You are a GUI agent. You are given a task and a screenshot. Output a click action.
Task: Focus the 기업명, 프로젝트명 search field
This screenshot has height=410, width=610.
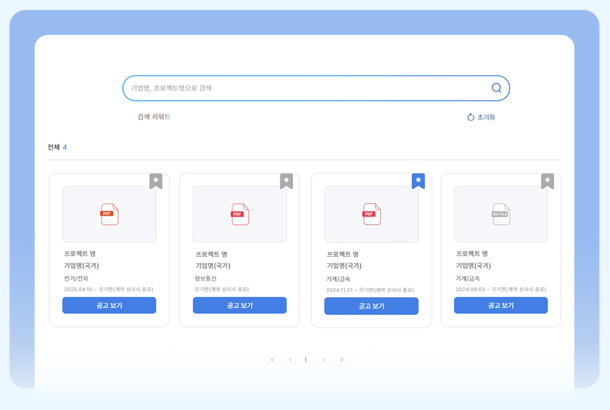pos(300,88)
